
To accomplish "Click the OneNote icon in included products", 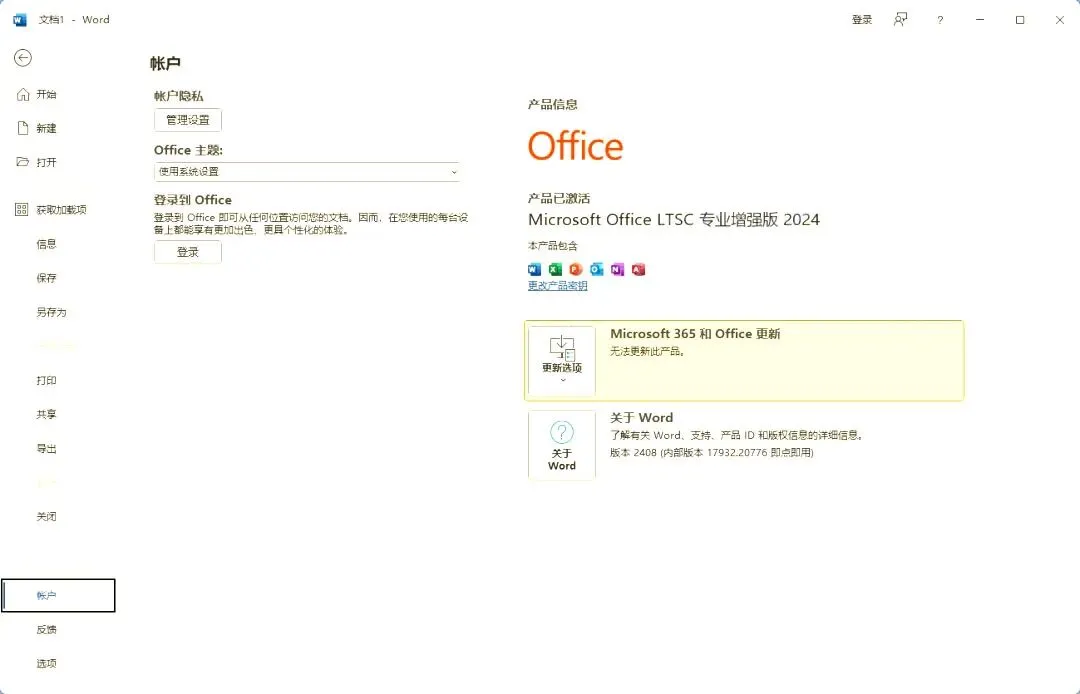I will [x=617, y=269].
